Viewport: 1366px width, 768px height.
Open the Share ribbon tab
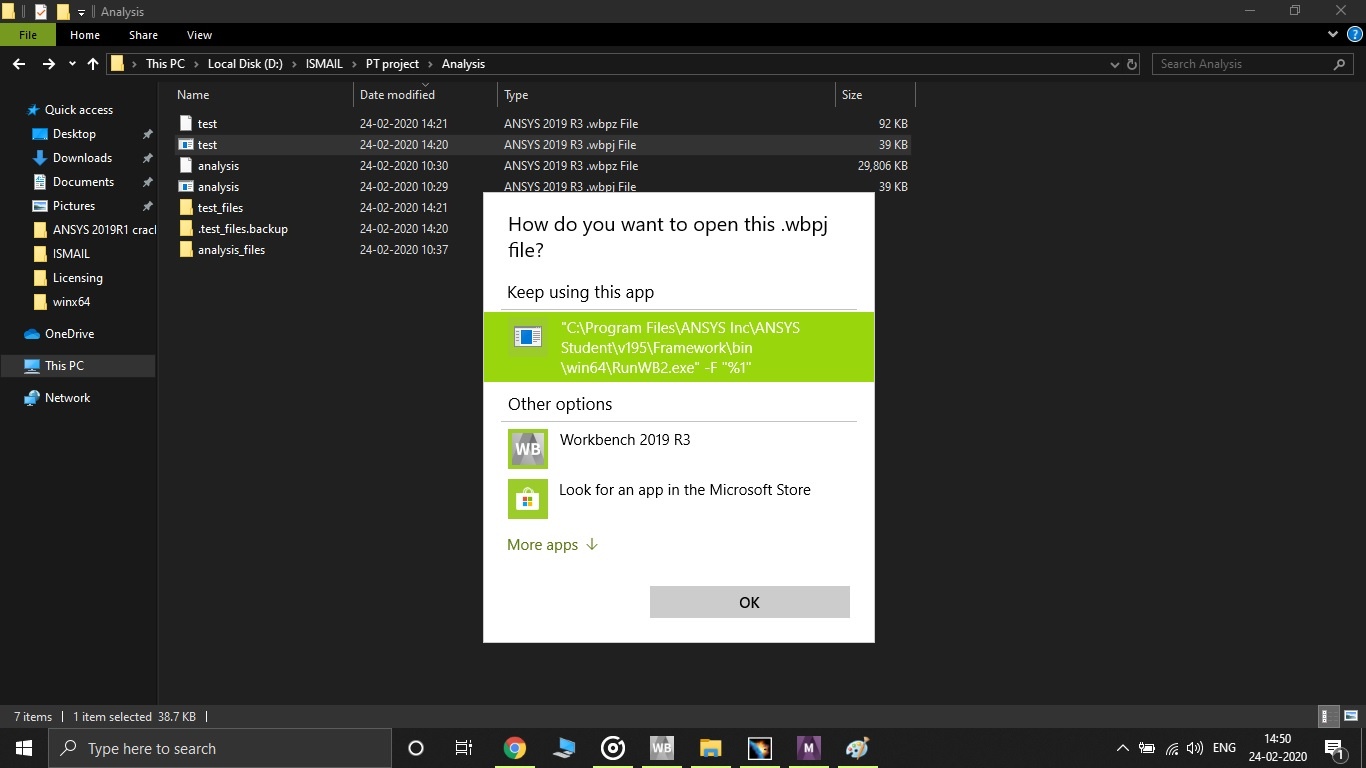tap(143, 35)
